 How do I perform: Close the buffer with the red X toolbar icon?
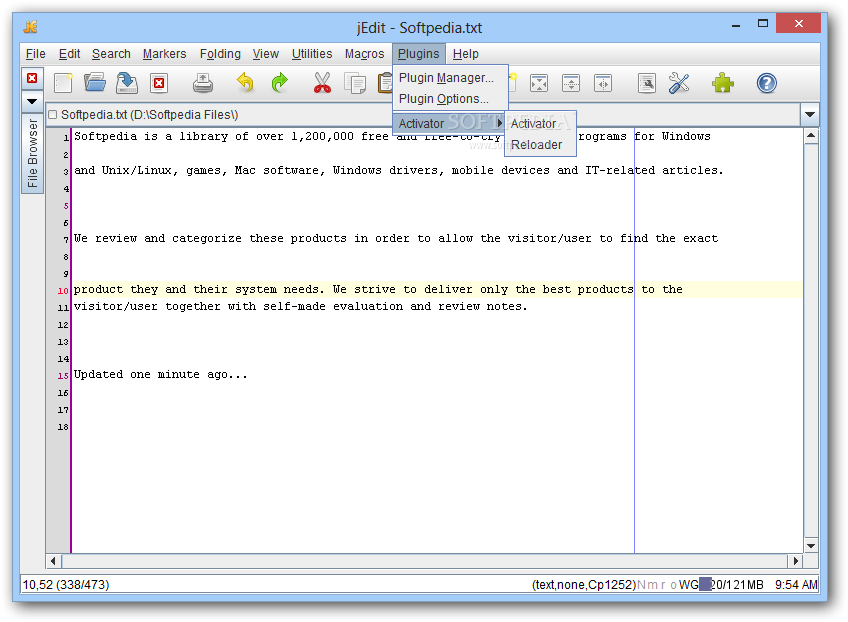coord(159,83)
